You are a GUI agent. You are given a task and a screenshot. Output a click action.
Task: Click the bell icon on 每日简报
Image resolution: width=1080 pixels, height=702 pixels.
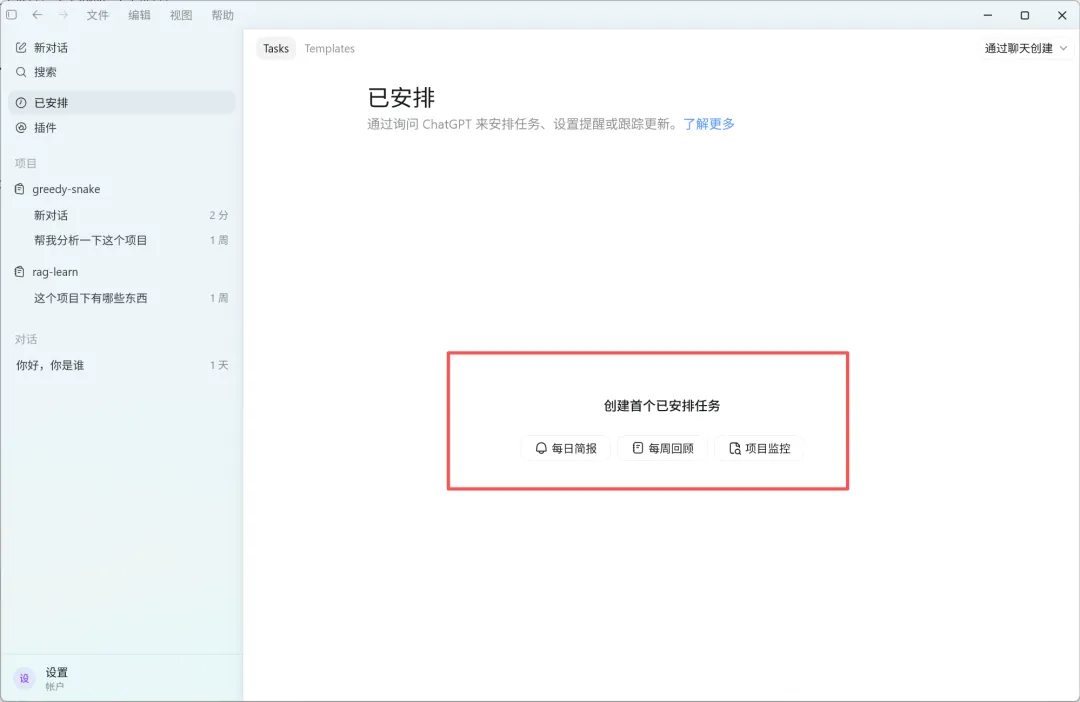[x=541, y=448]
